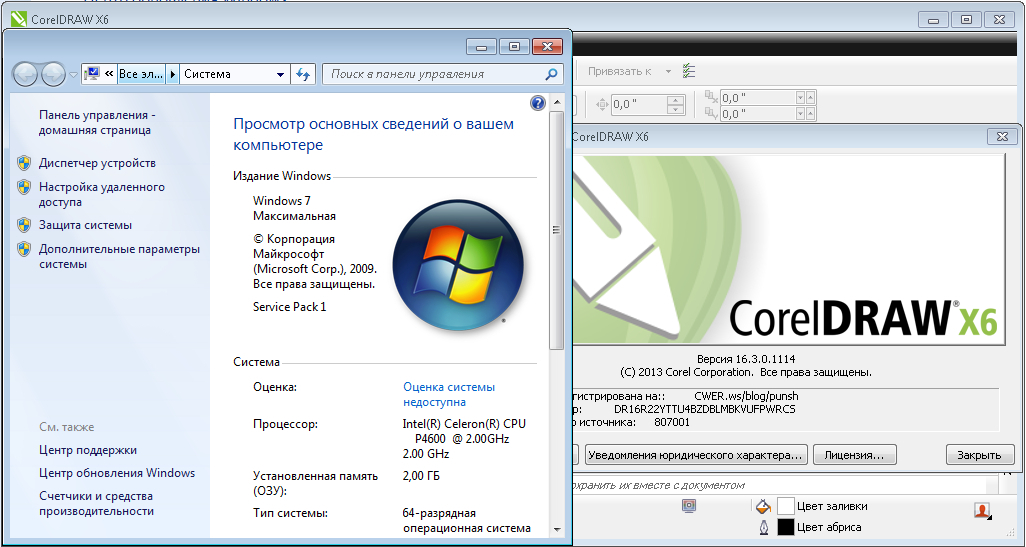Click the vertical scrollbar thumb in System window

[x=557, y=230]
